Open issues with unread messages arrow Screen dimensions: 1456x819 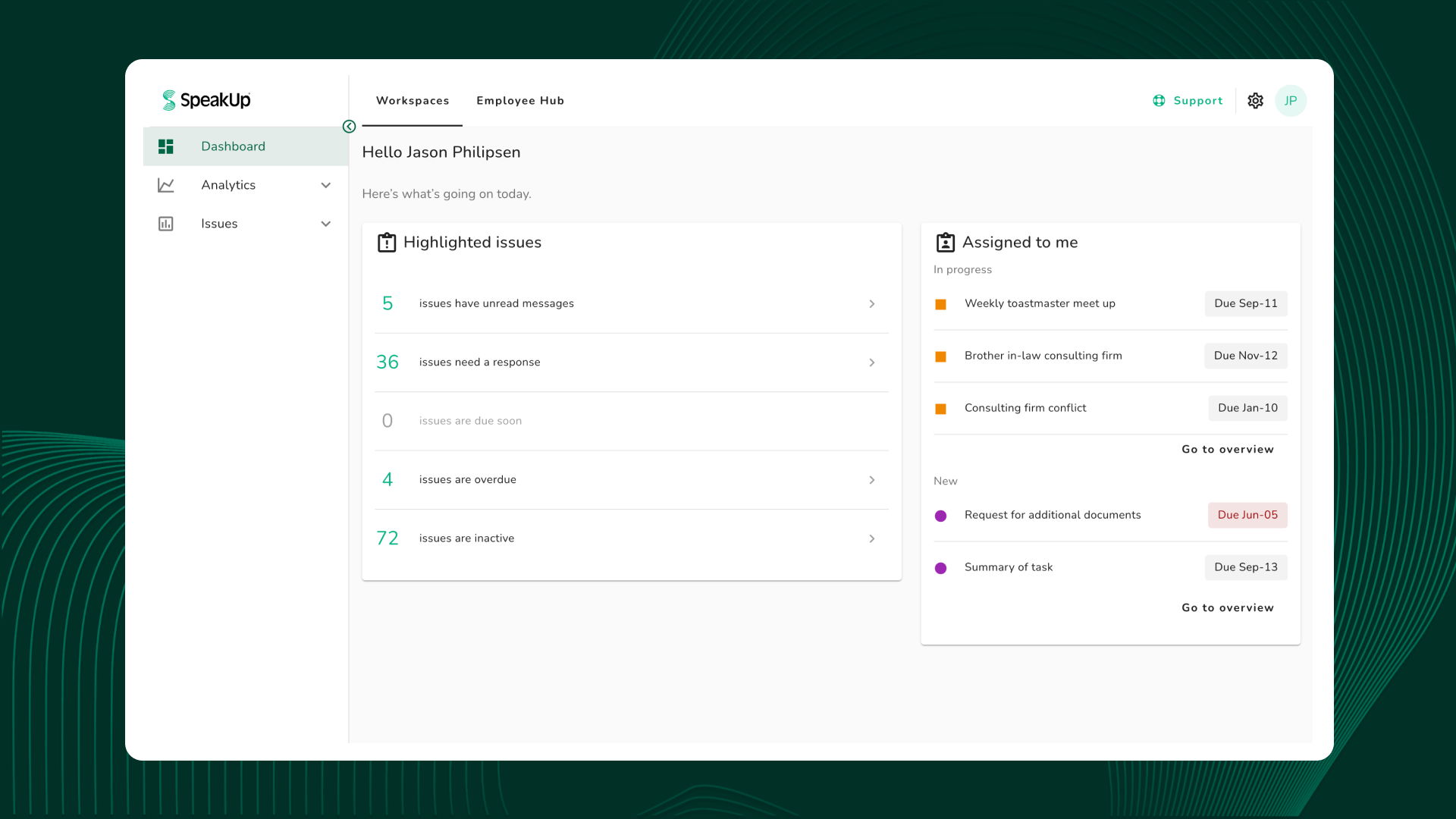tap(872, 304)
